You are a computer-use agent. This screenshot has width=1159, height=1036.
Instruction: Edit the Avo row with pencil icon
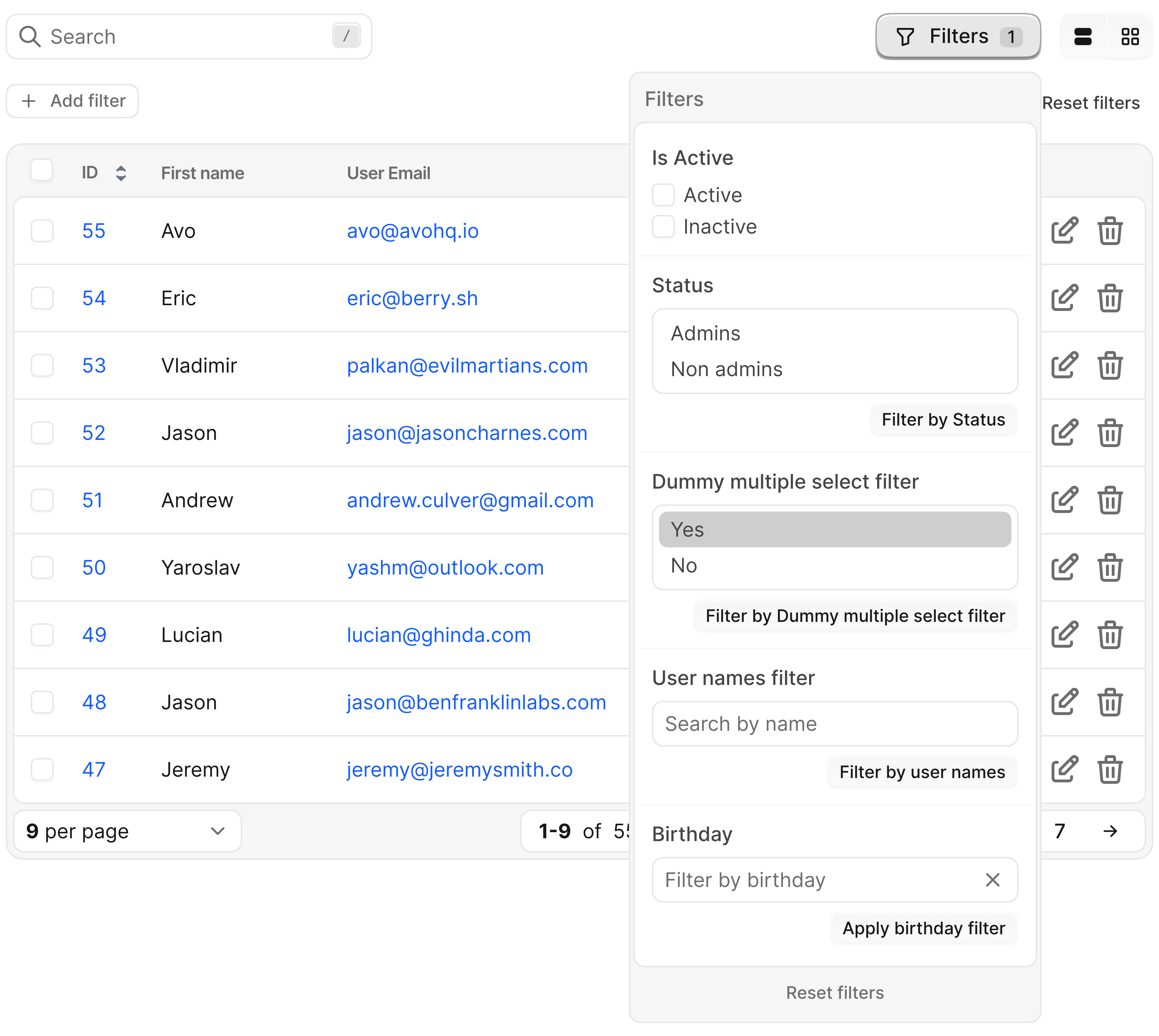[x=1064, y=231]
